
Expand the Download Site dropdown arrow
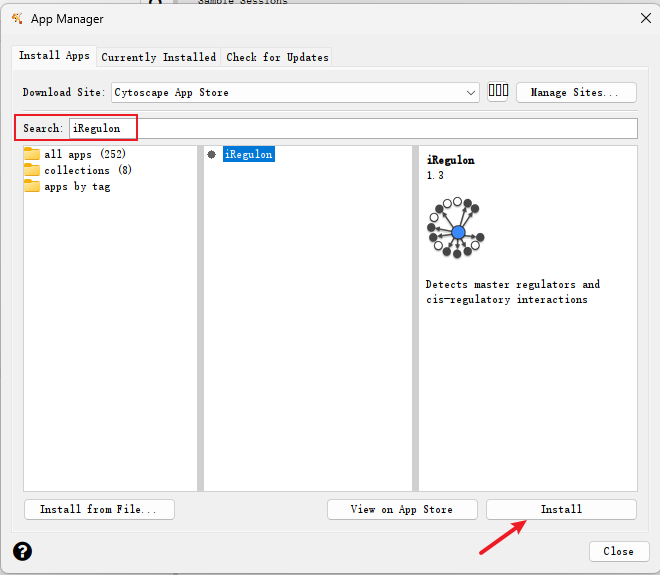point(471,93)
